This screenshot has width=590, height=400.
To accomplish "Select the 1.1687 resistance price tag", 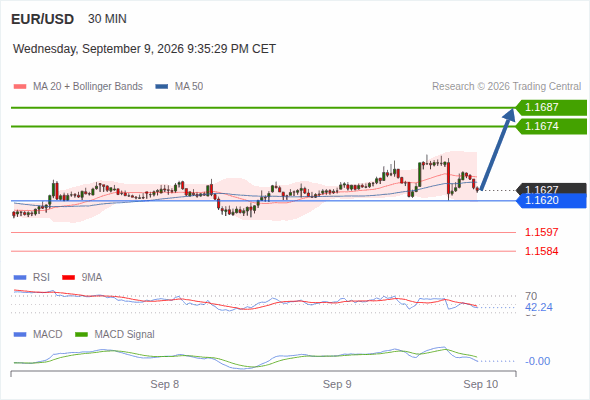I will (552, 108).
